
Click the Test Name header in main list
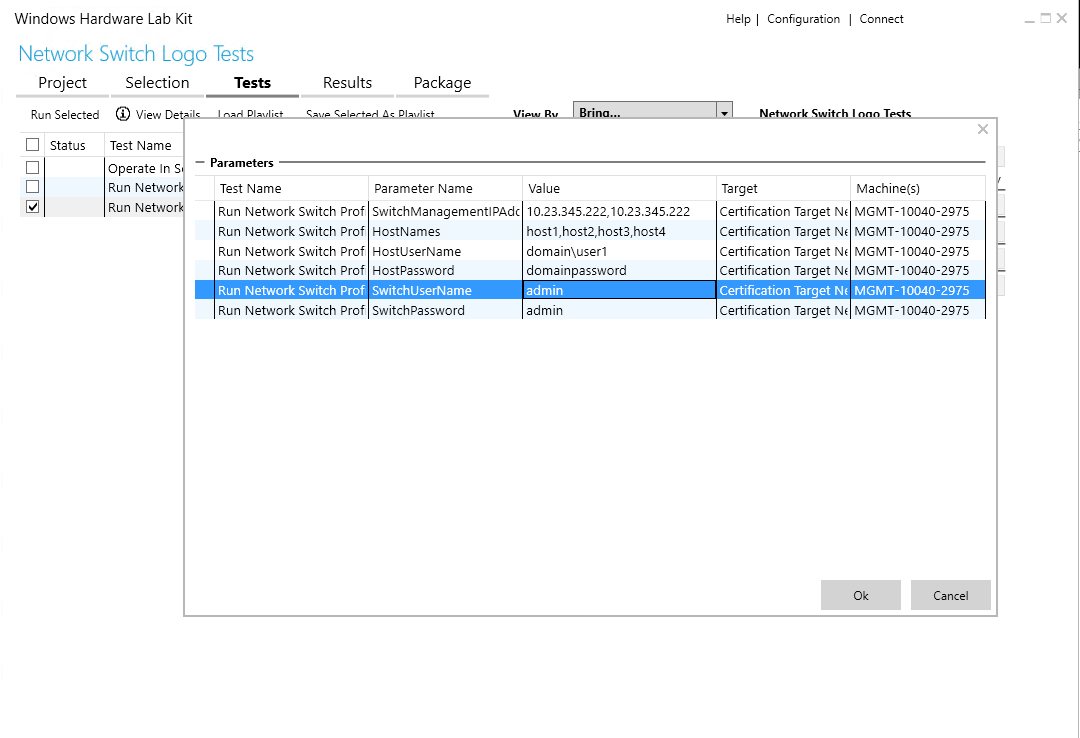point(144,145)
